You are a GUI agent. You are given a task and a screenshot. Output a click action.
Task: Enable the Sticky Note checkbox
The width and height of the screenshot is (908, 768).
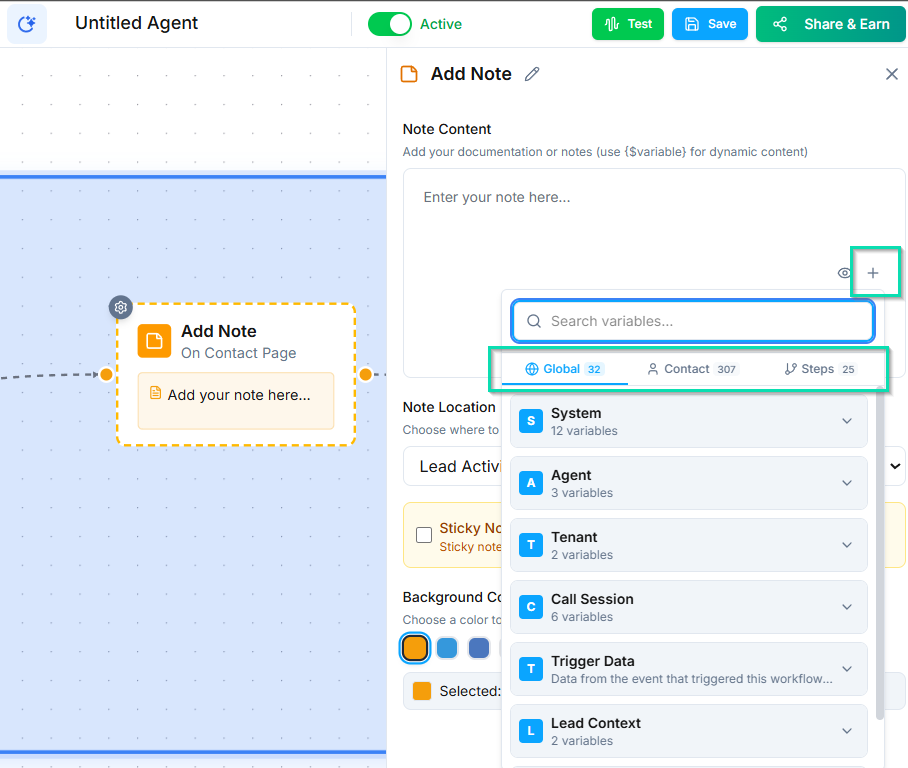point(424,535)
